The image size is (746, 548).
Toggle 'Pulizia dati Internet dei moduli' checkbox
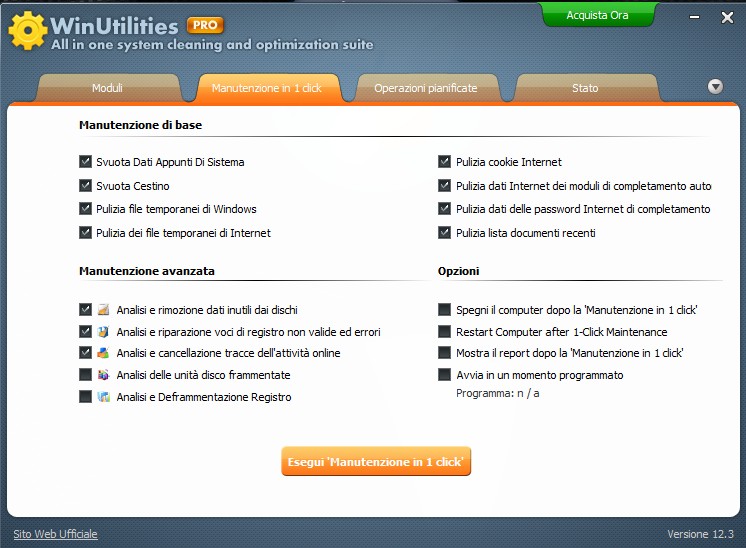coord(444,186)
